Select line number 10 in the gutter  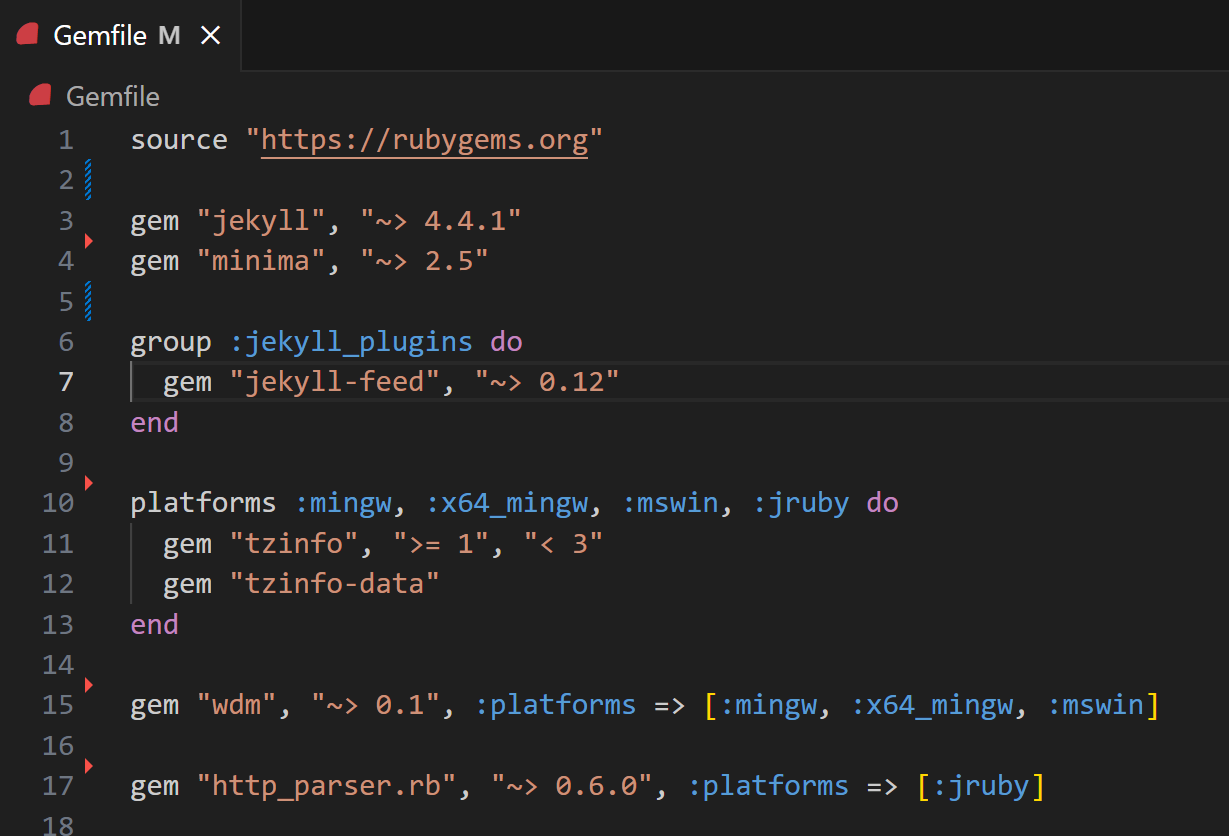[58, 503]
